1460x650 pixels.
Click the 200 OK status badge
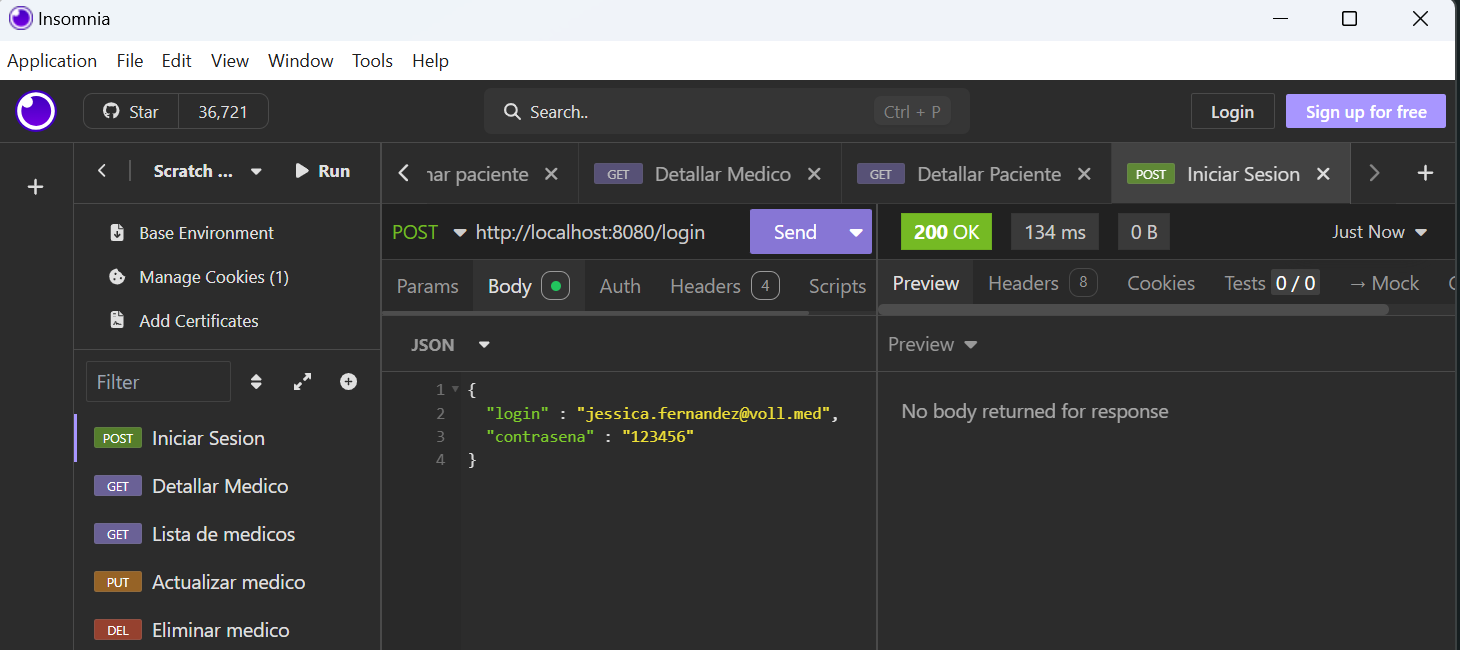tap(946, 232)
